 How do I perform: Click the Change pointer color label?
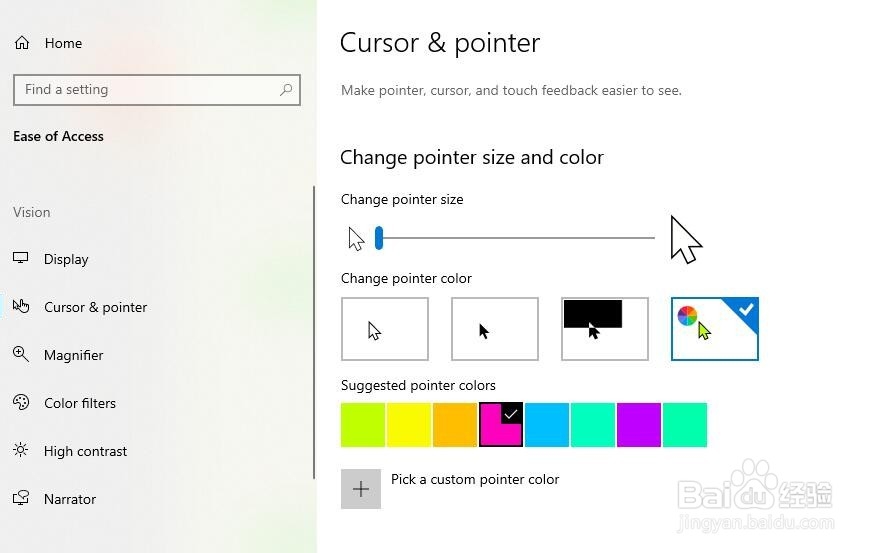[406, 278]
